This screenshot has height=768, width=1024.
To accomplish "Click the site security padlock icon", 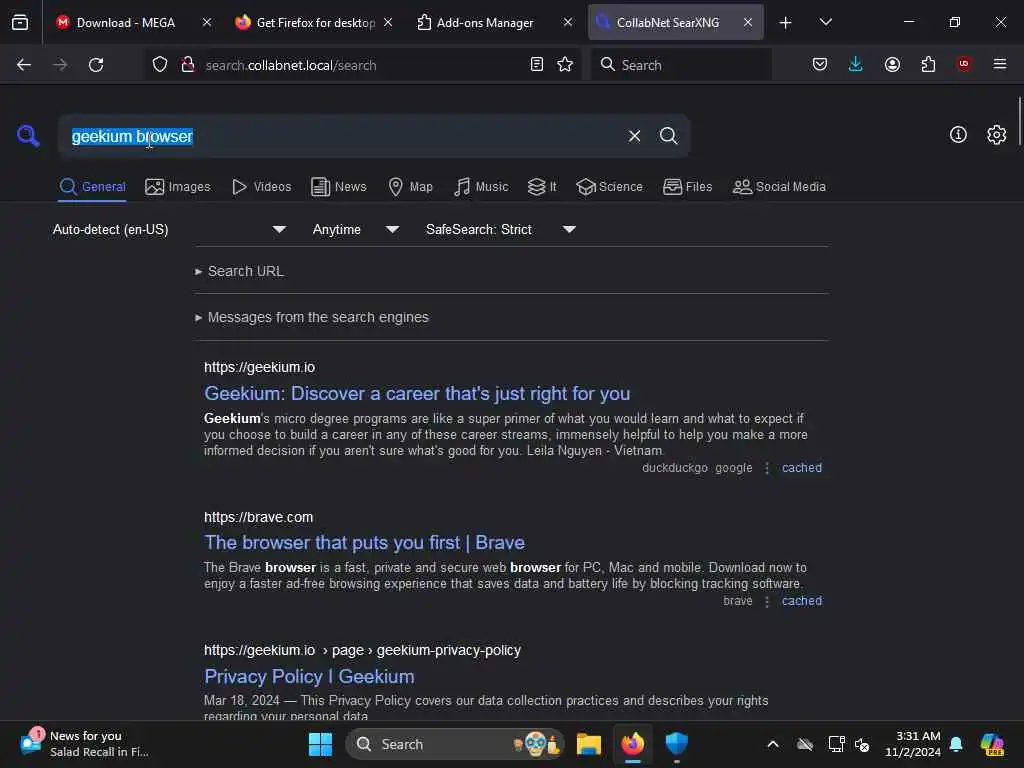I will pyautogui.click(x=188, y=65).
